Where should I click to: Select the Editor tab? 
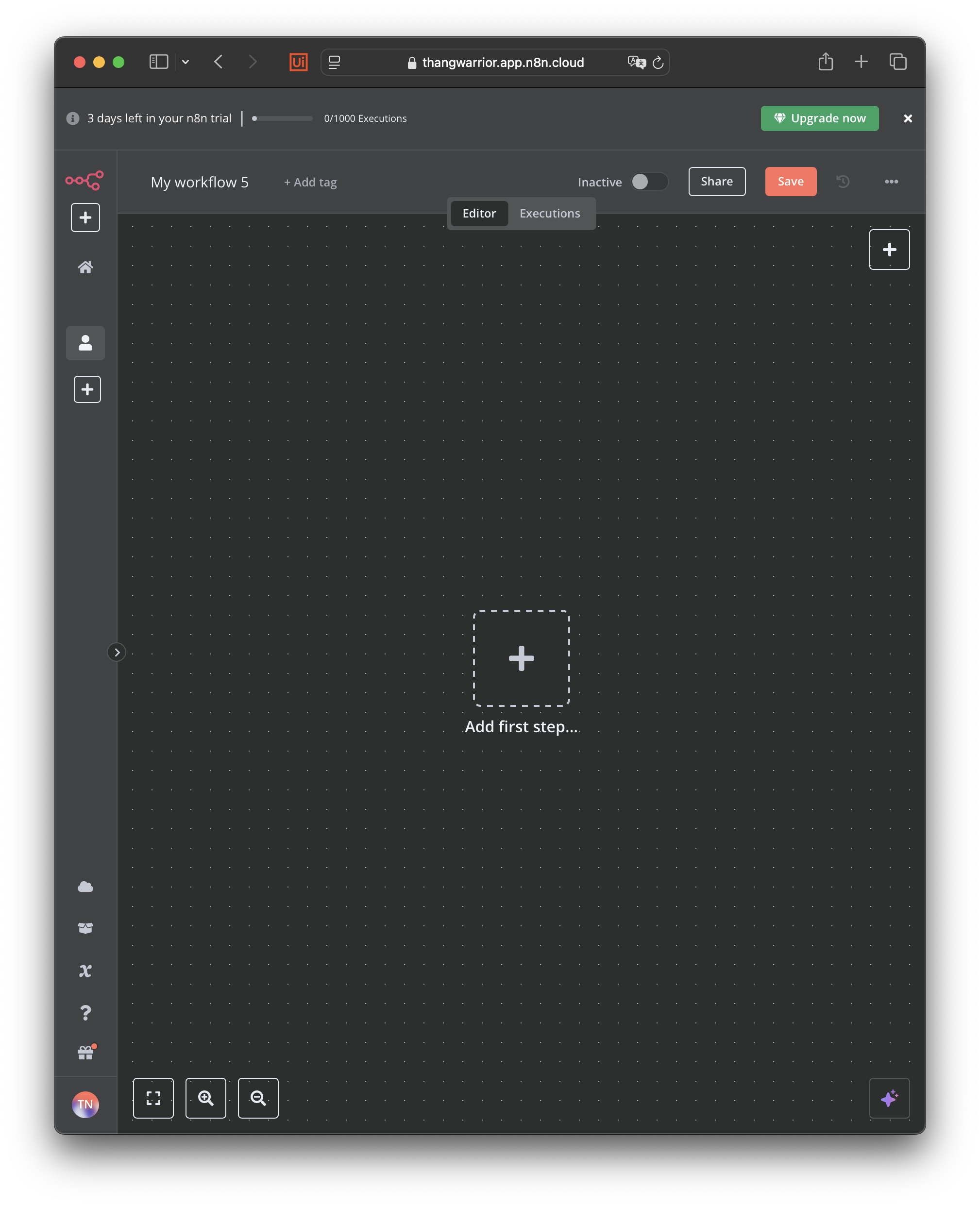point(479,213)
